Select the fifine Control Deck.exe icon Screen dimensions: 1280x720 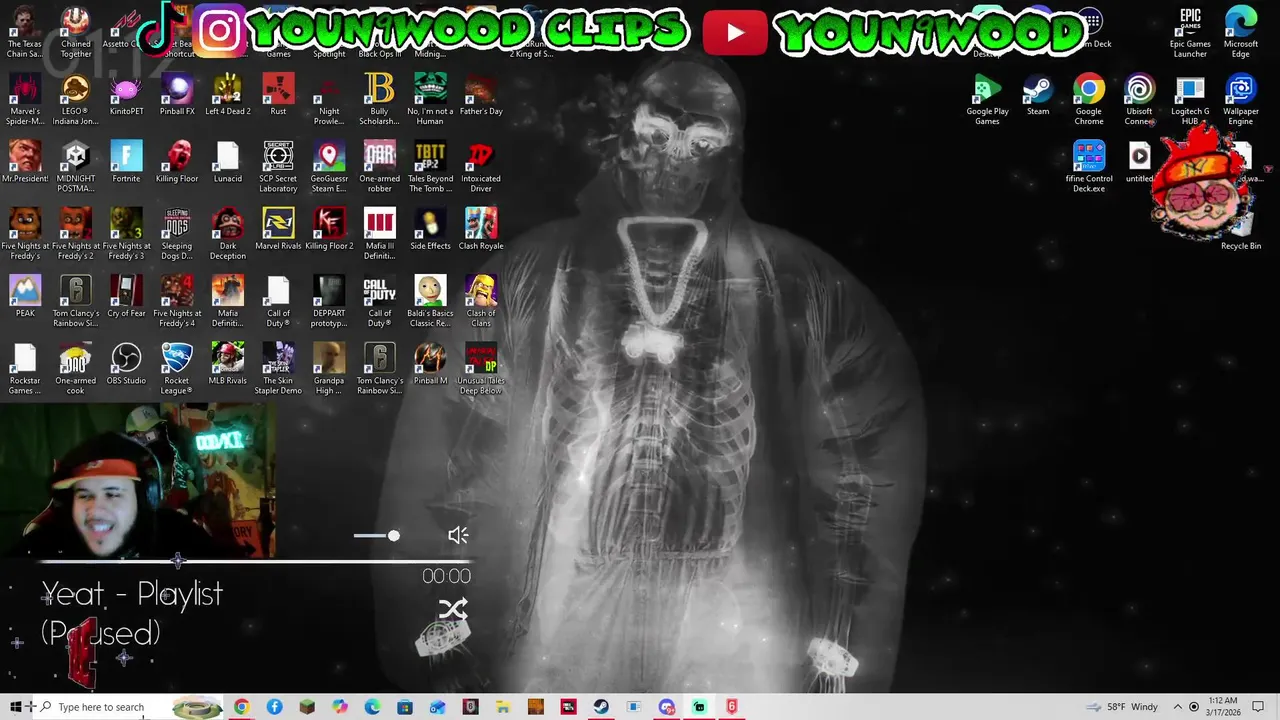(1089, 166)
